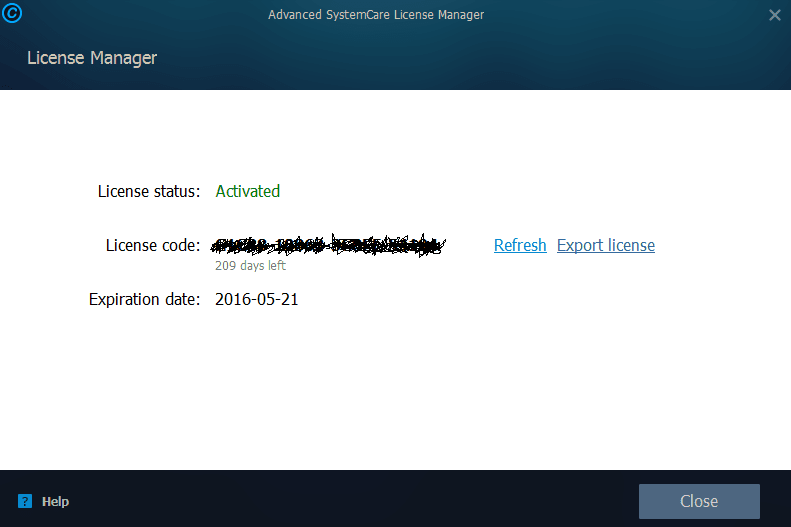Click the Export license link
The height and width of the screenshot is (527, 791).
(x=606, y=245)
